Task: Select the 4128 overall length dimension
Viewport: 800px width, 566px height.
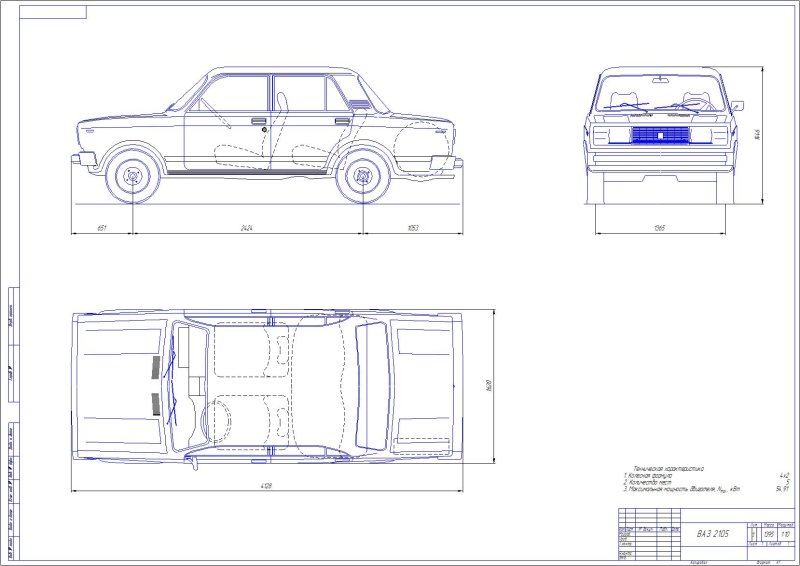Action: (268, 487)
